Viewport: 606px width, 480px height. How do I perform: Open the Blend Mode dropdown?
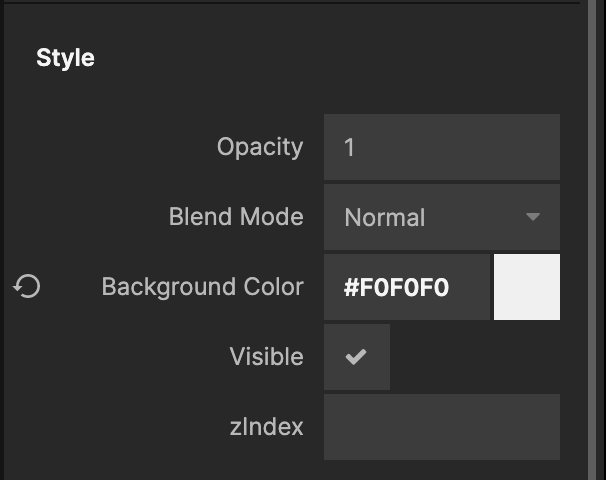[441, 217]
